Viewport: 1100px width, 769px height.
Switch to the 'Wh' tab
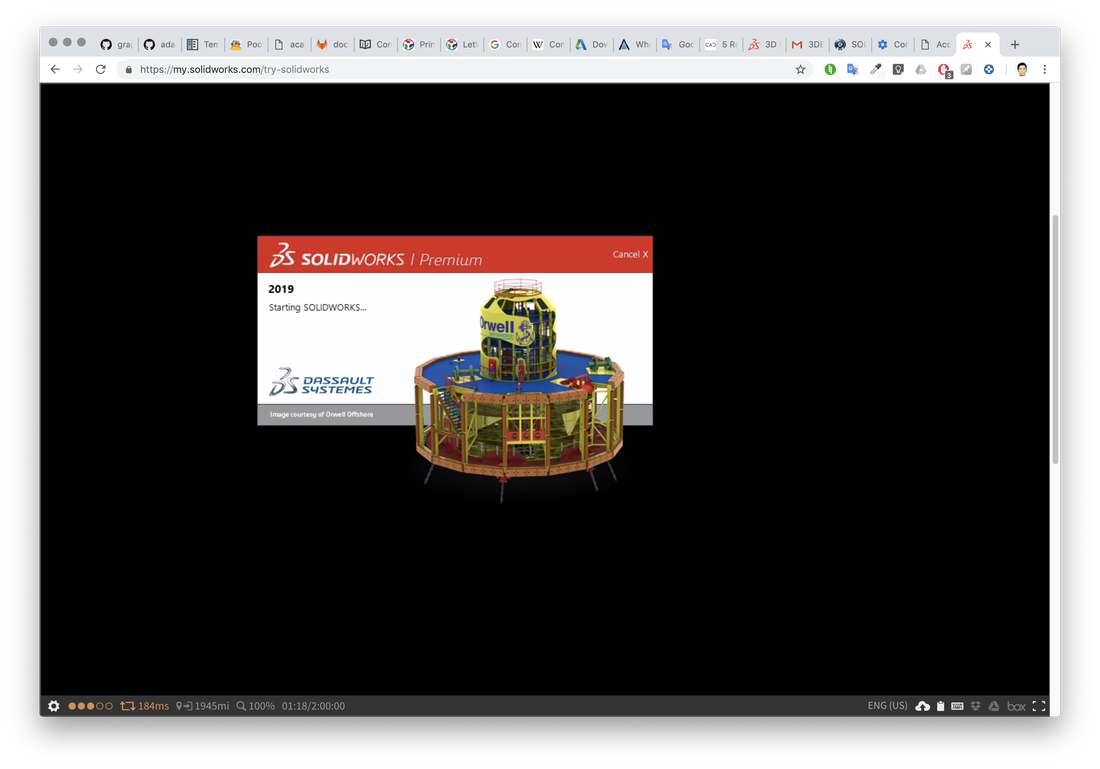click(x=634, y=44)
